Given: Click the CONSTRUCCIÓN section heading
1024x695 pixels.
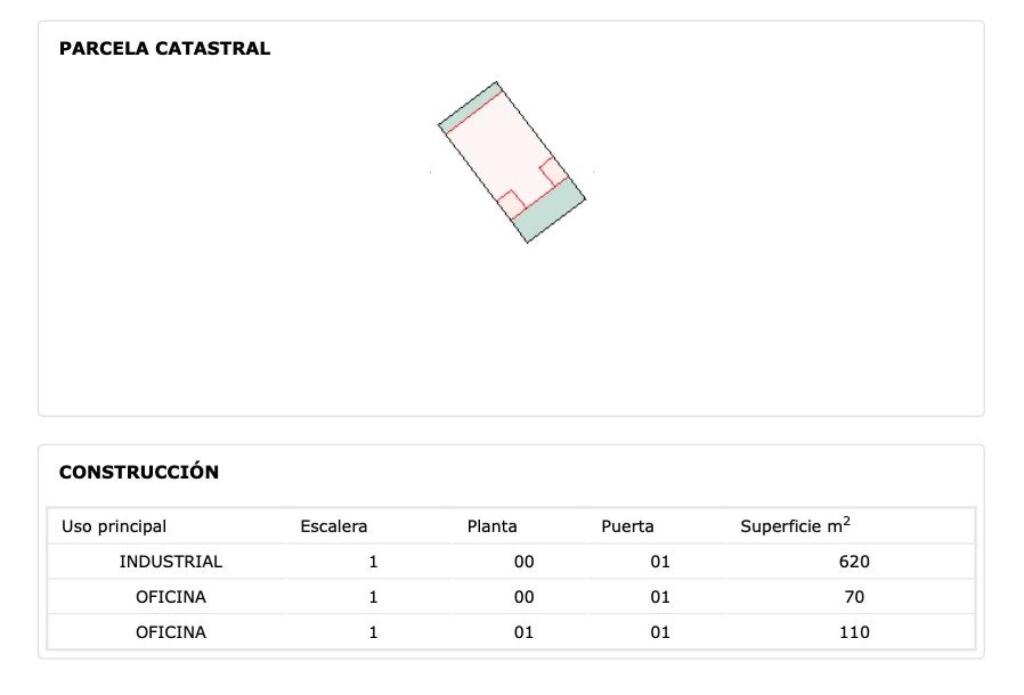Looking at the screenshot, I should coord(139,472).
